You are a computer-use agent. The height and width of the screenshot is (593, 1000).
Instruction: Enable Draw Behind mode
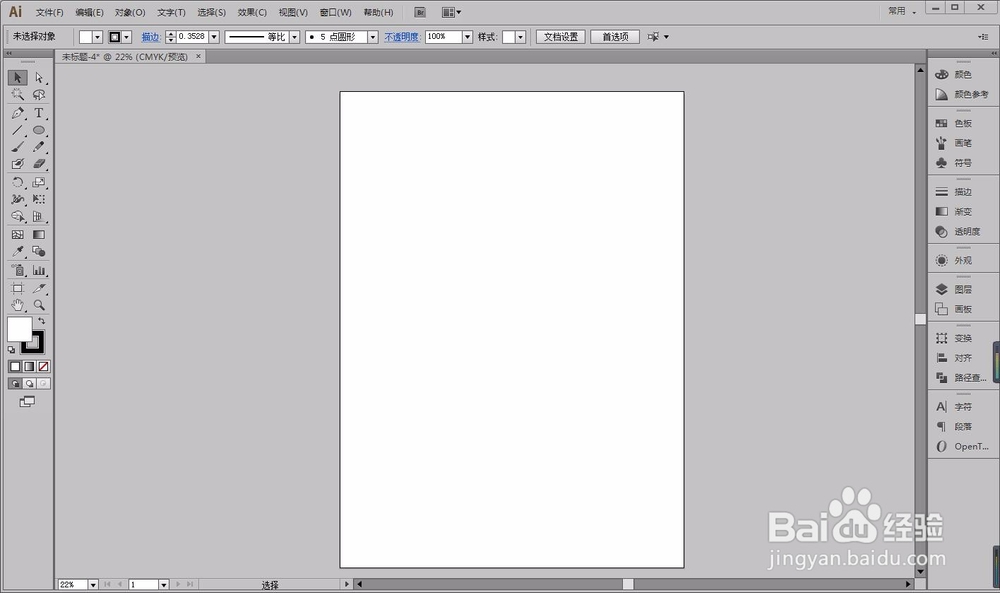[29, 384]
